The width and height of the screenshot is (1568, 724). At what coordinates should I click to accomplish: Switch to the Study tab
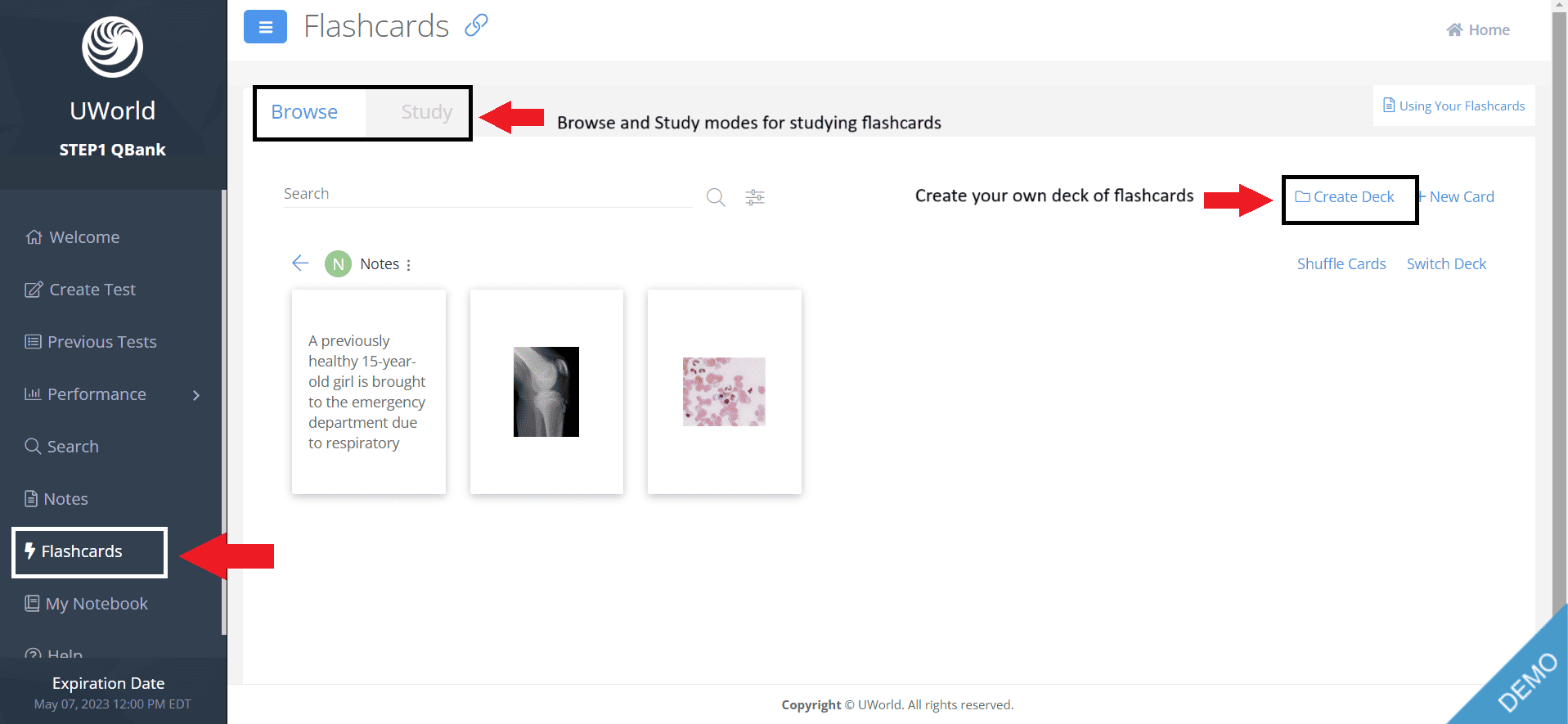tap(426, 112)
